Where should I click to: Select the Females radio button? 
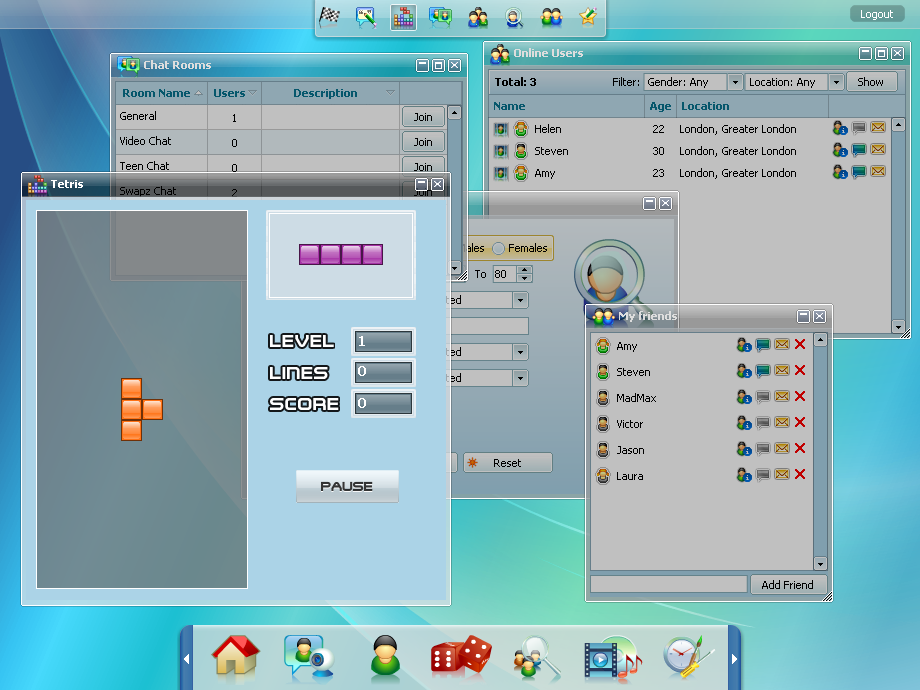pos(498,248)
